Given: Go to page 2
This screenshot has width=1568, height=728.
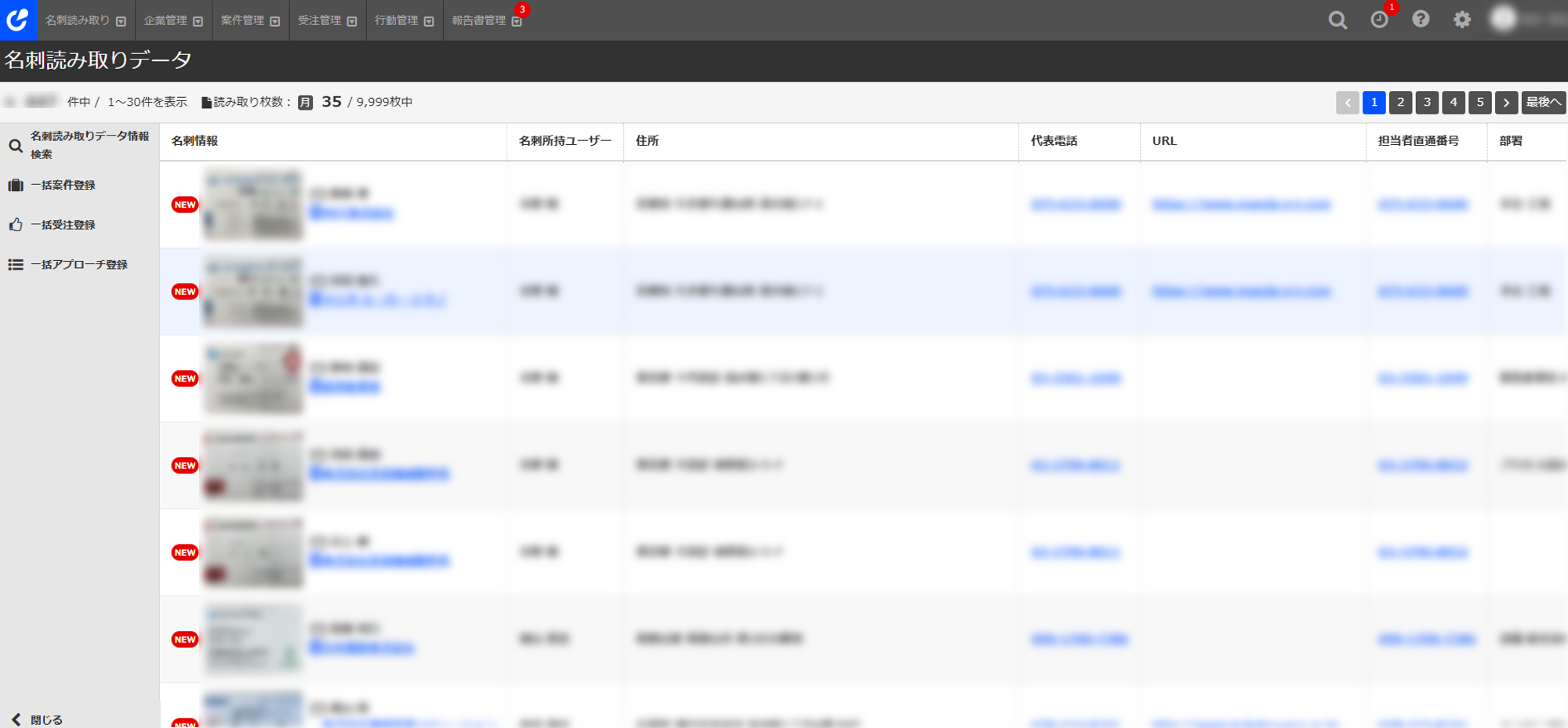Looking at the screenshot, I should coord(1401,103).
